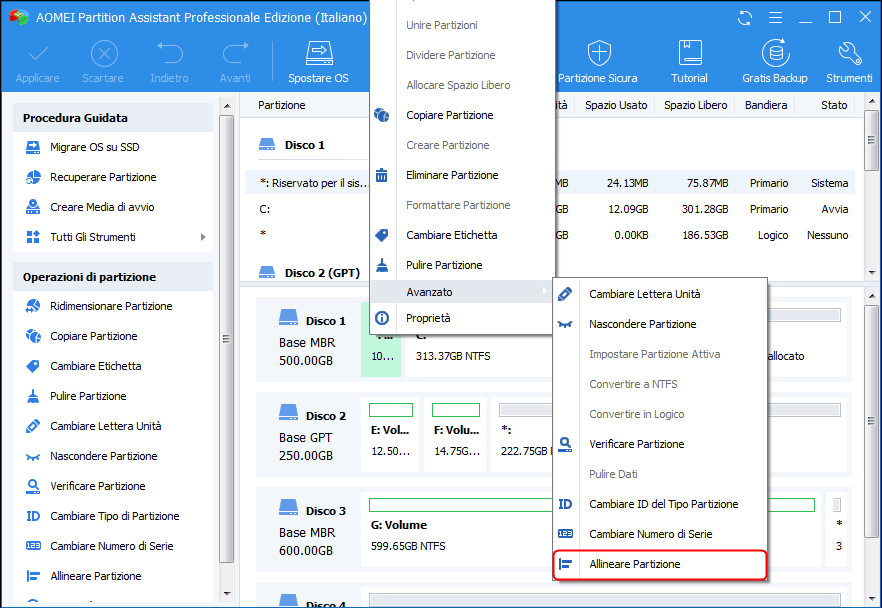Choose Copiare Partizione from context menu
This screenshot has height=608, width=882.
[449, 115]
